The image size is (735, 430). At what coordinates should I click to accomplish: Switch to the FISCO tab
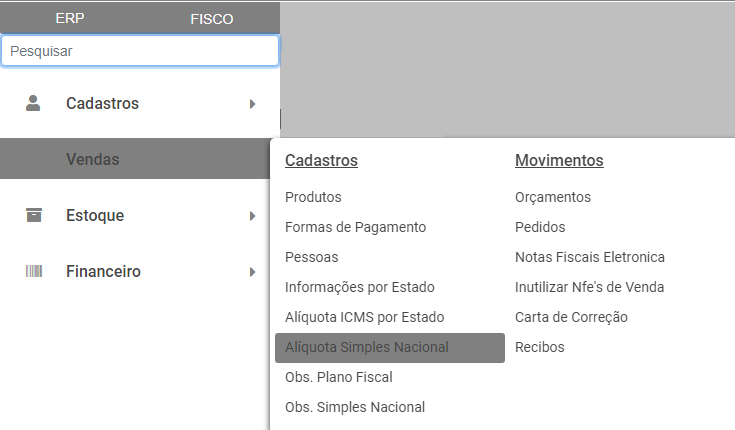coord(211,19)
